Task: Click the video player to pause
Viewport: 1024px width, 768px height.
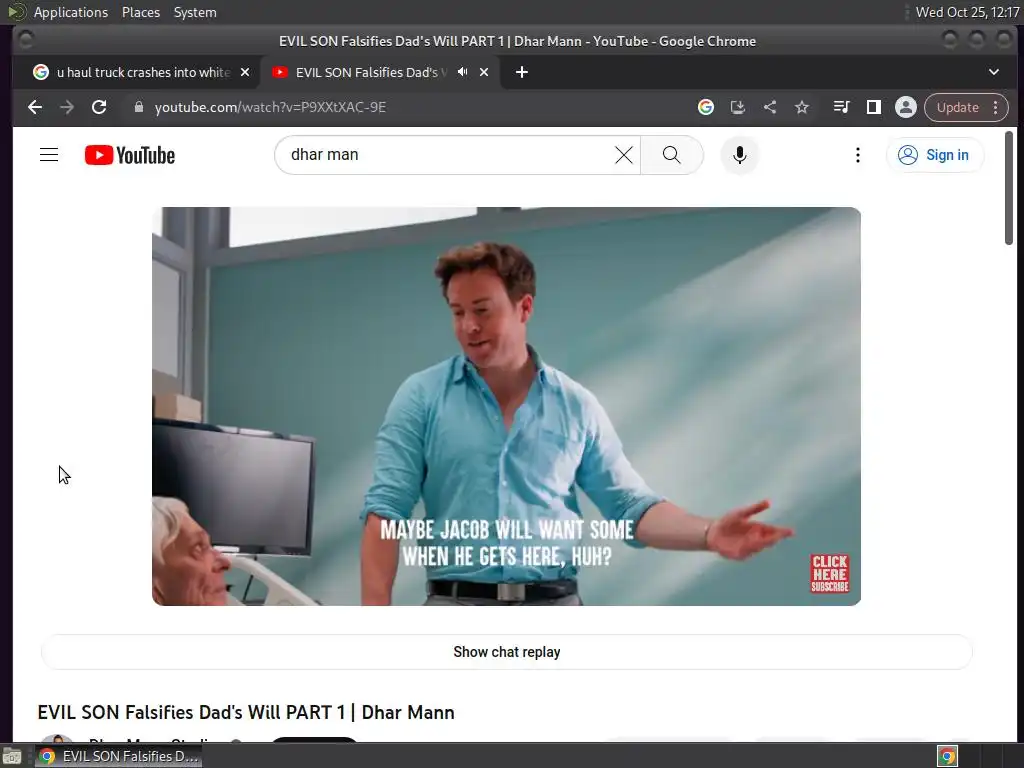Action: [x=506, y=406]
